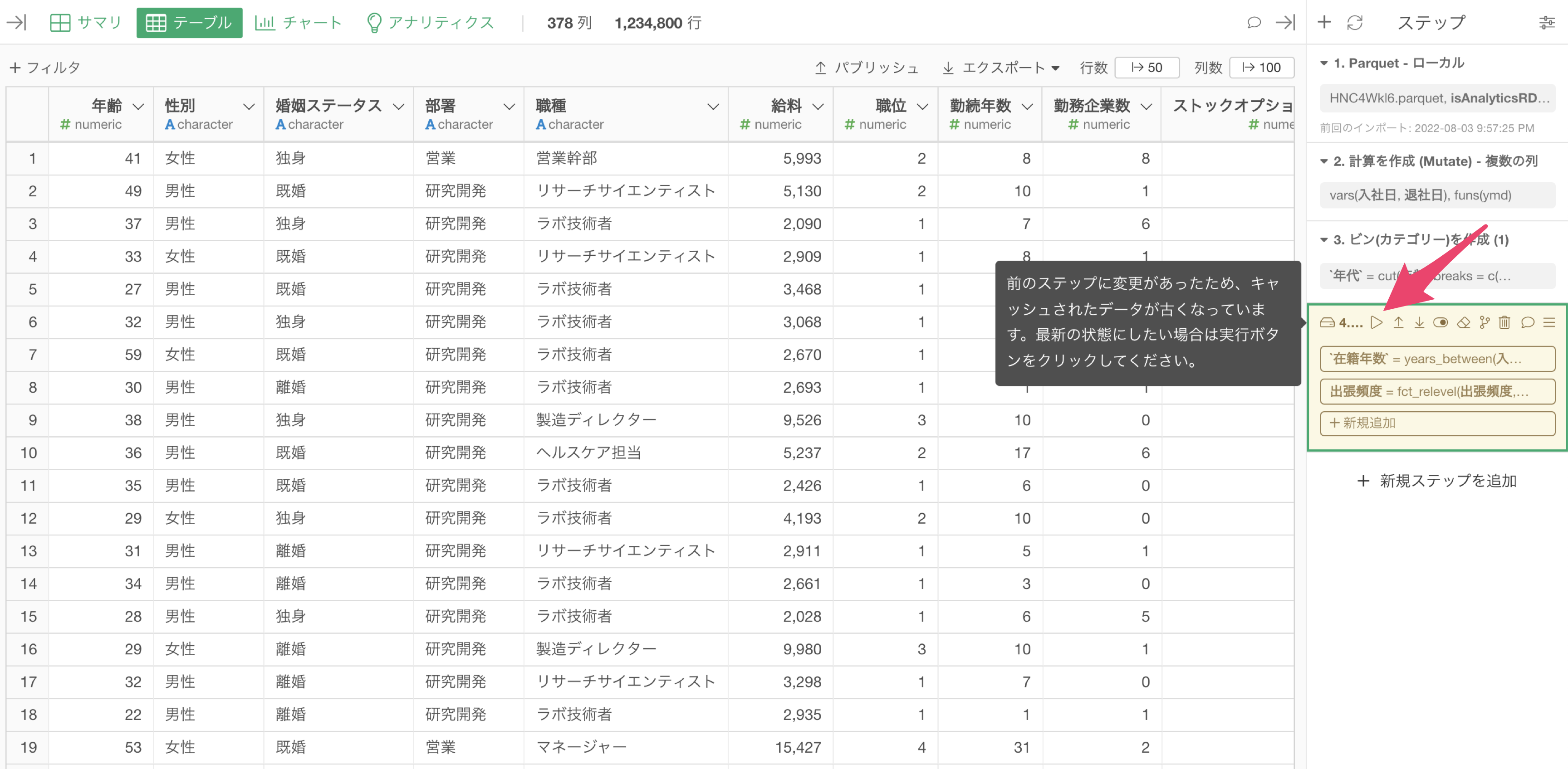Click 新規ステップを追加
The image size is (1568, 769).
point(1436,481)
